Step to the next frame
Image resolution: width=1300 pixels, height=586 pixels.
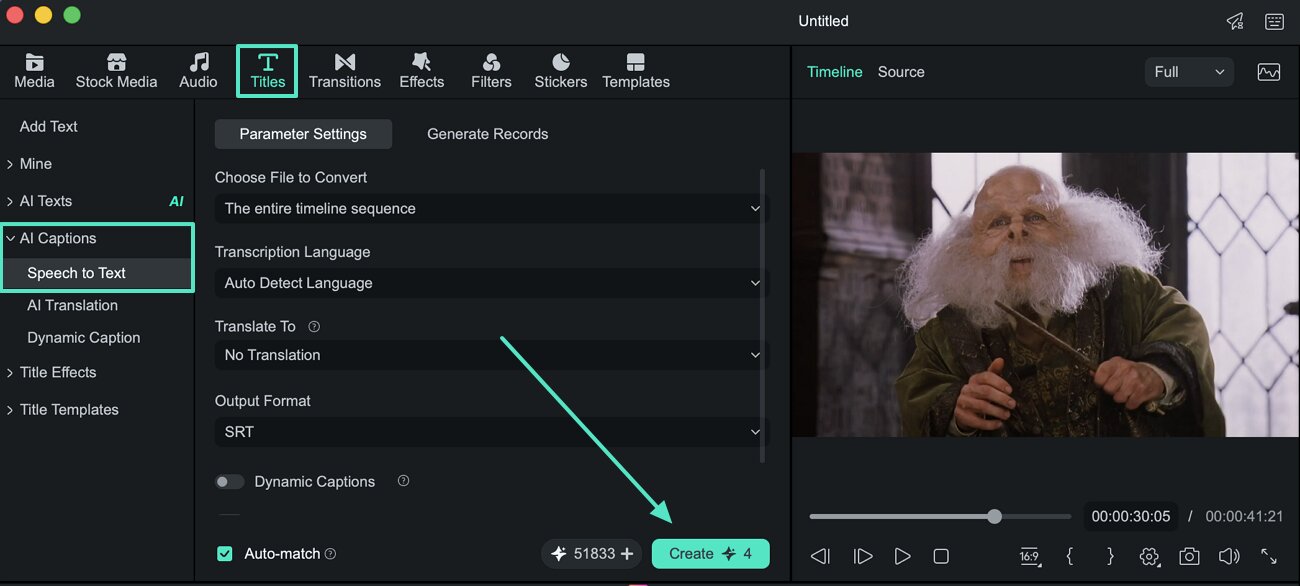click(x=862, y=556)
